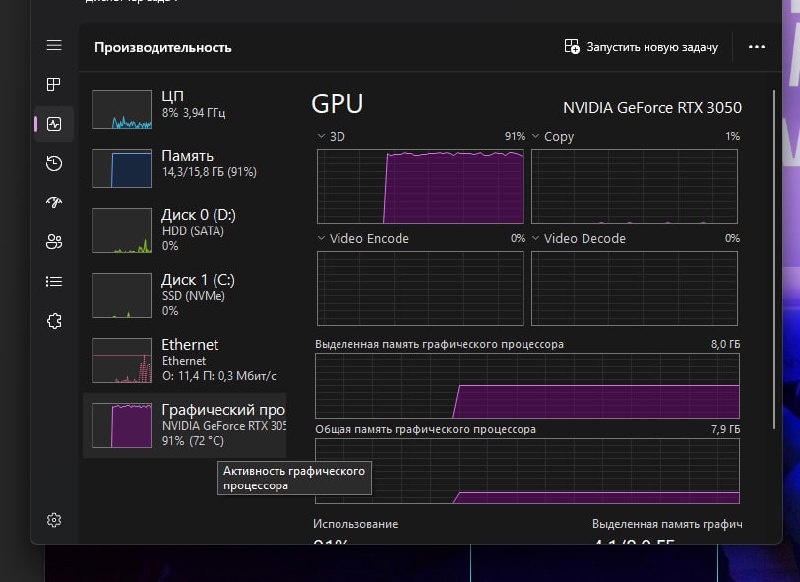The width and height of the screenshot is (800, 582).
Task: Open the Video Decode engine dropdown
Action: coord(535,238)
